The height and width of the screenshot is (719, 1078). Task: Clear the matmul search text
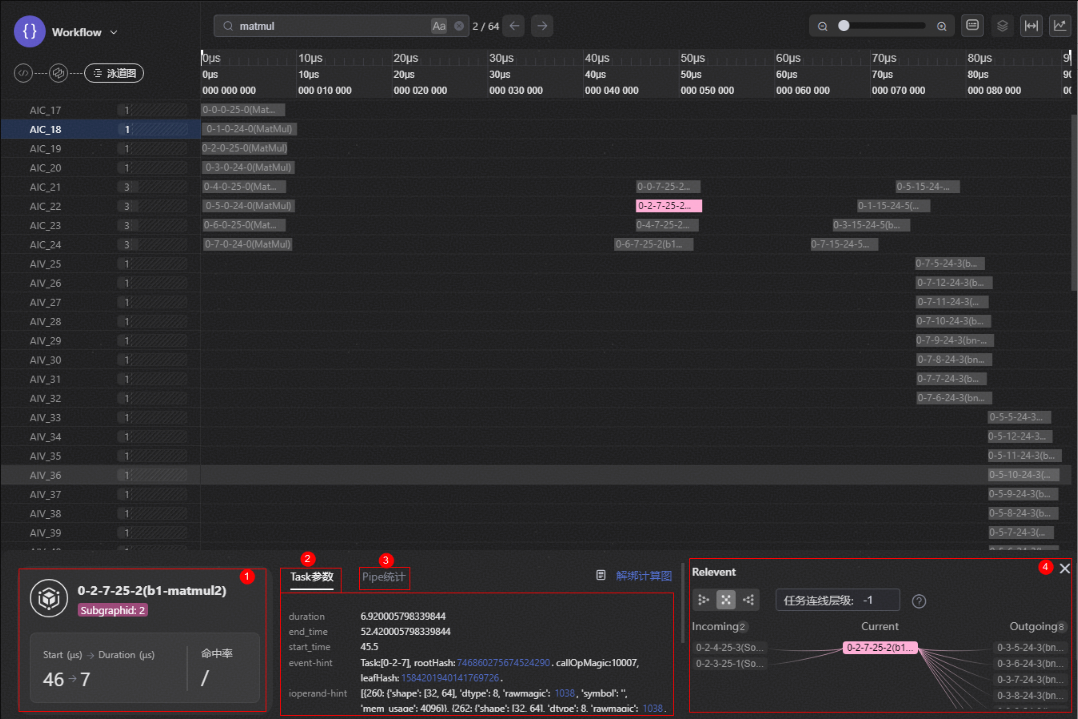[x=459, y=26]
